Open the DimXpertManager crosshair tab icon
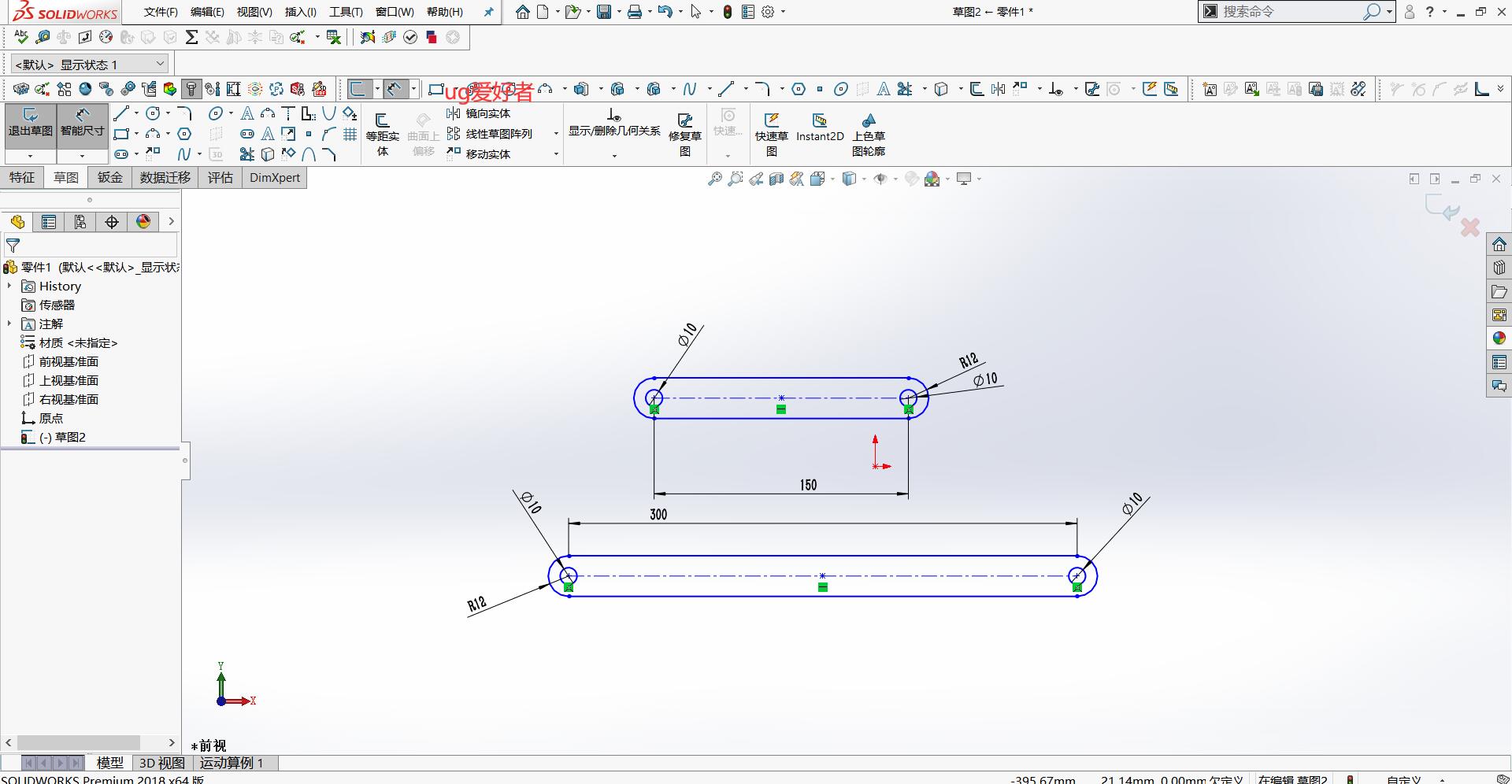 tap(112, 222)
